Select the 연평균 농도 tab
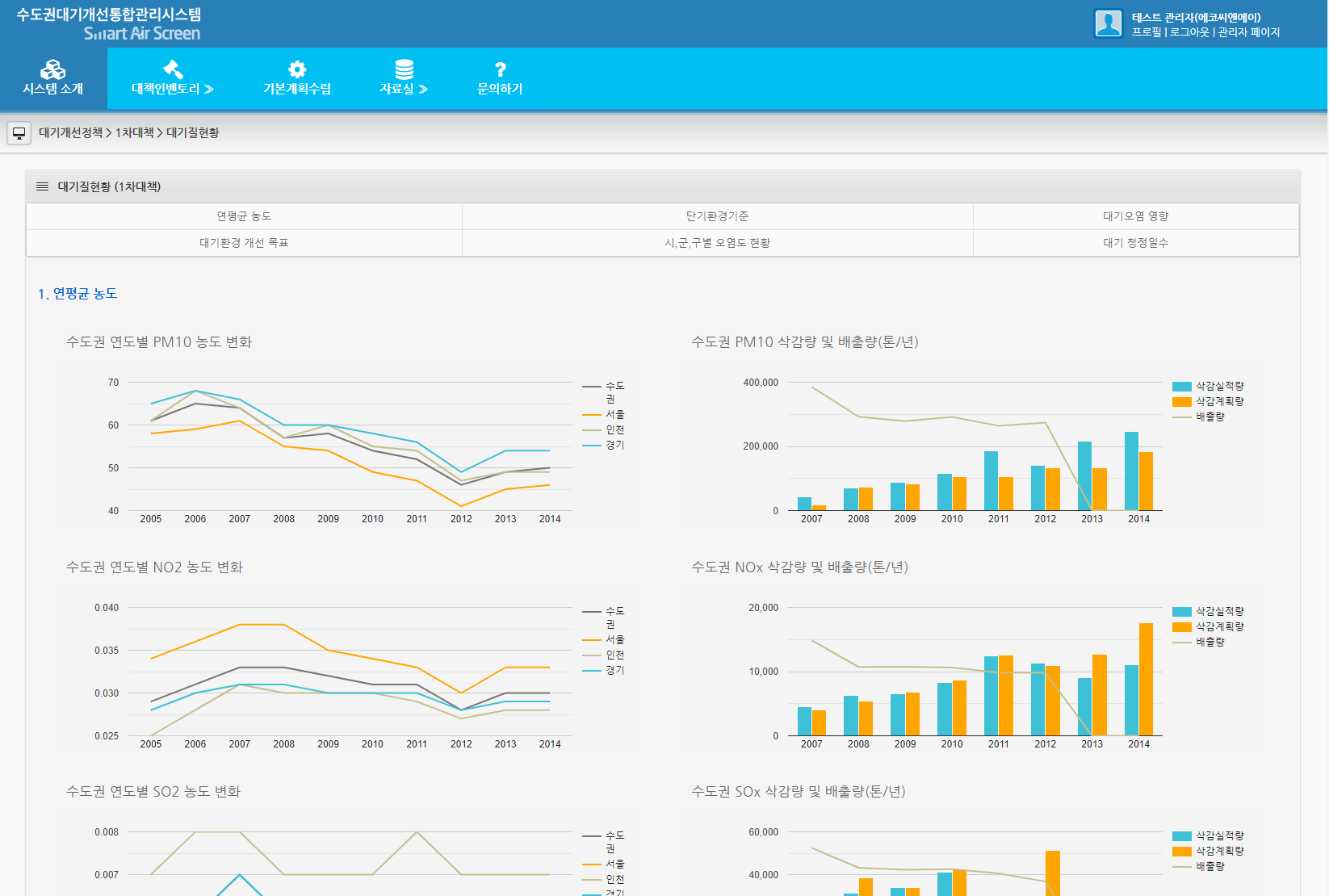1329x896 pixels. tap(244, 216)
